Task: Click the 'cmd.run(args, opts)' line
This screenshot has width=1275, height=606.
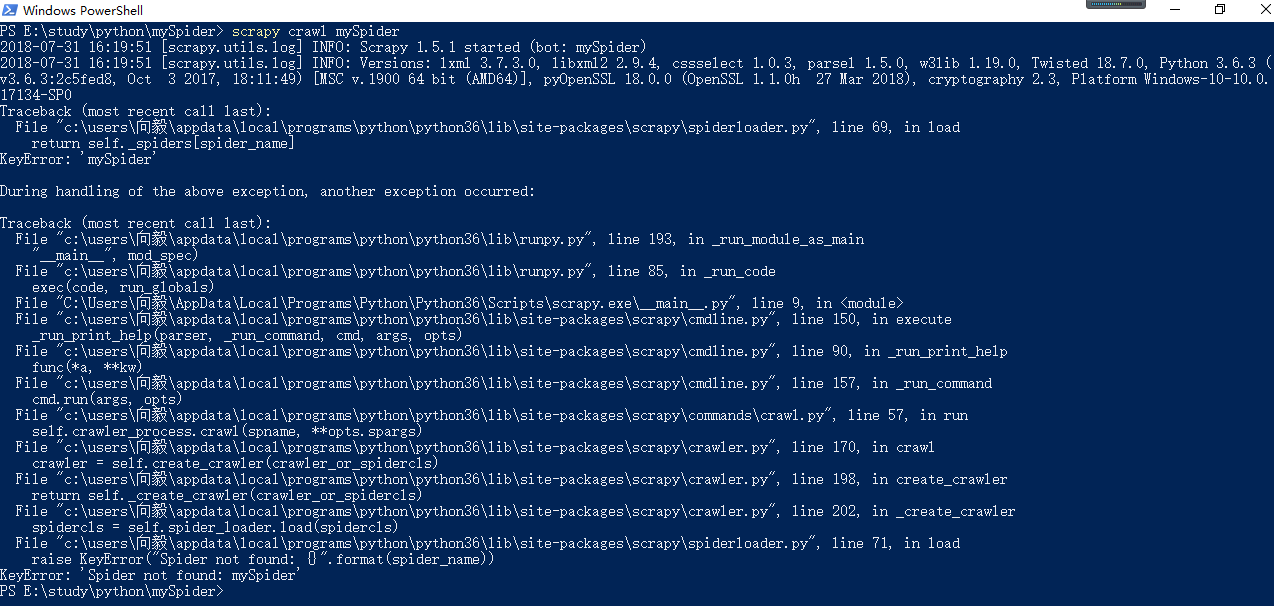Action: (x=107, y=400)
